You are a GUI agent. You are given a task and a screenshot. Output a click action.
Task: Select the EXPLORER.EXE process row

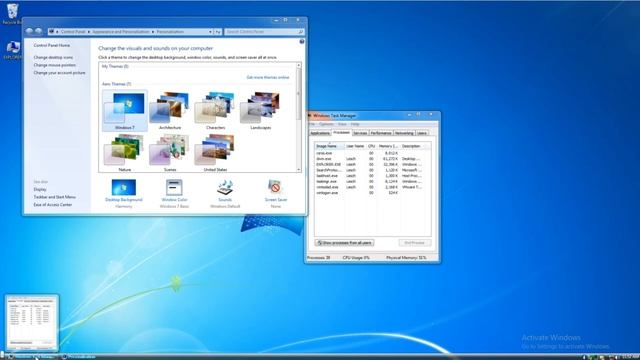tap(372, 164)
